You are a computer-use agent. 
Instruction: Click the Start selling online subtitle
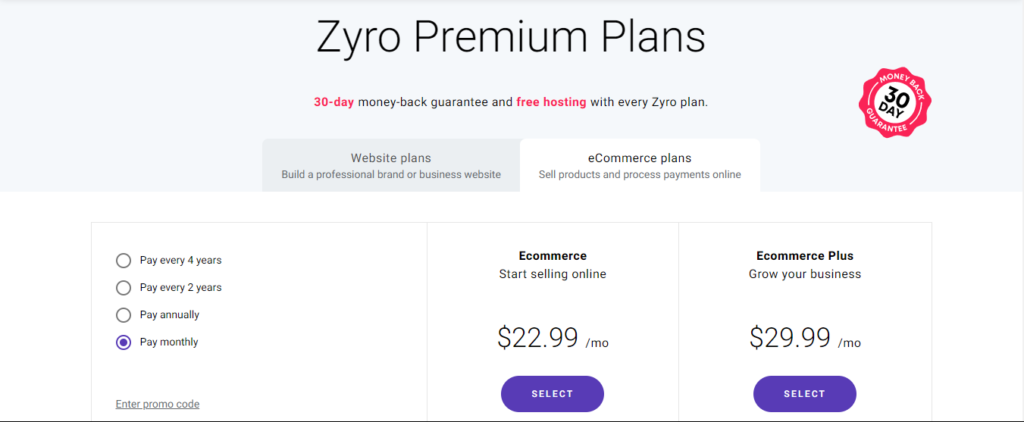point(552,274)
